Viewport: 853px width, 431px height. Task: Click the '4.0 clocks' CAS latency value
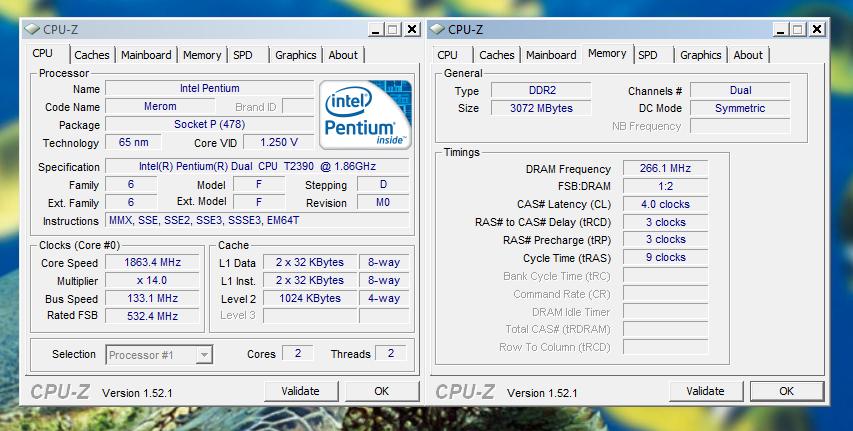[665, 204]
